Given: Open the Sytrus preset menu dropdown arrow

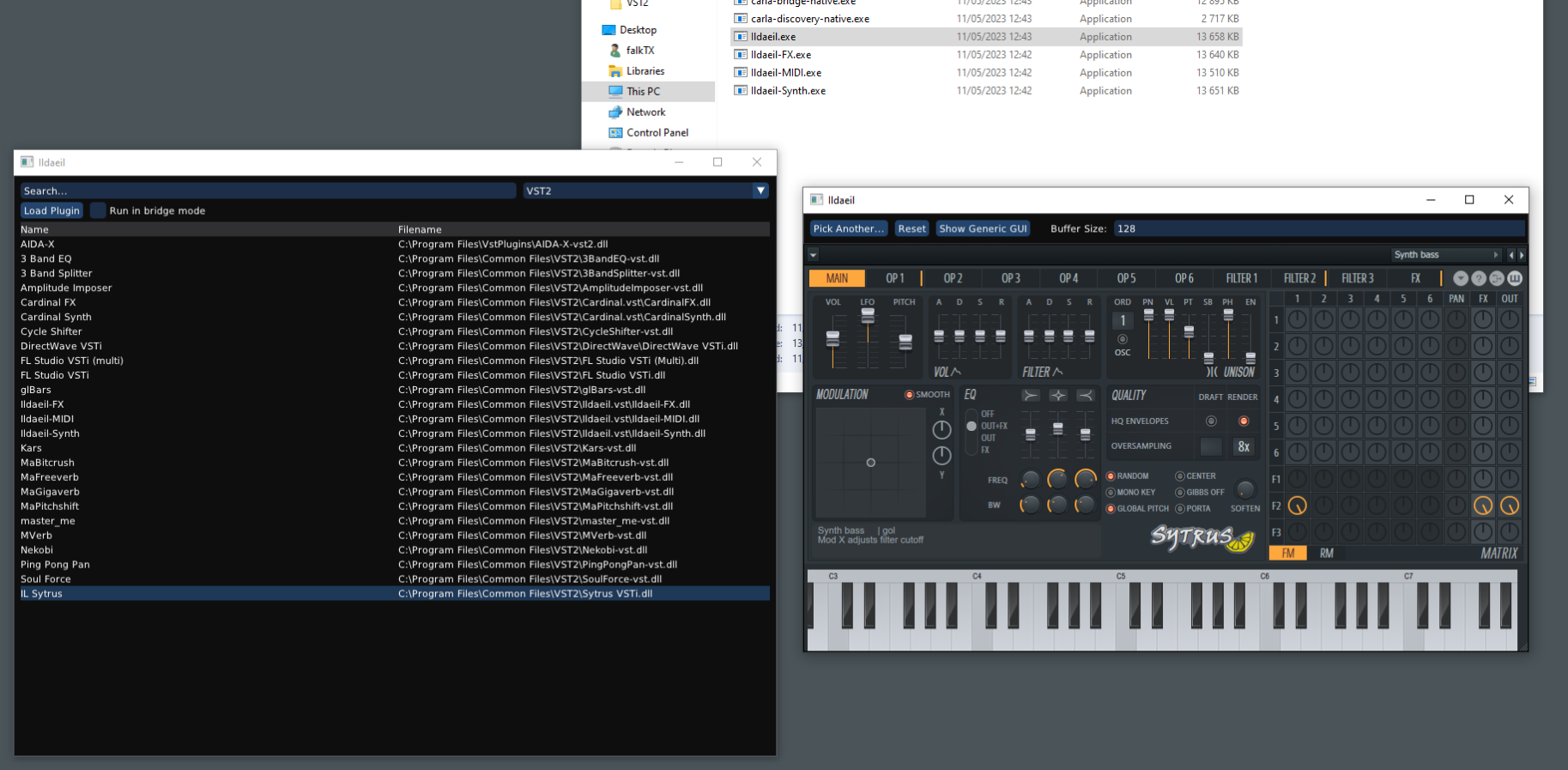Looking at the screenshot, I should click(813, 255).
